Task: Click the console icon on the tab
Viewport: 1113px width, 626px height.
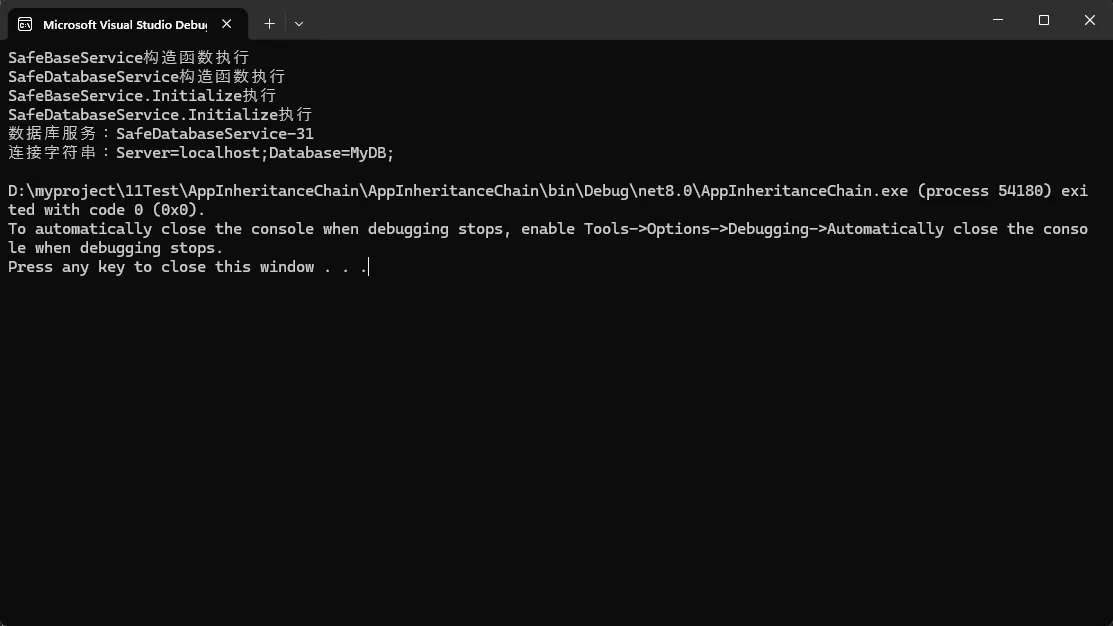Action: 25,24
